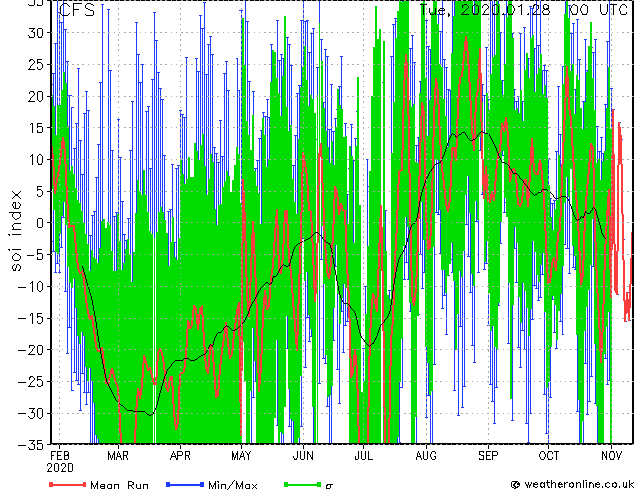This screenshot has height=490, width=634.
Task: Select the AUG month label
Action: pyautogui.click(x=426, y=456)
